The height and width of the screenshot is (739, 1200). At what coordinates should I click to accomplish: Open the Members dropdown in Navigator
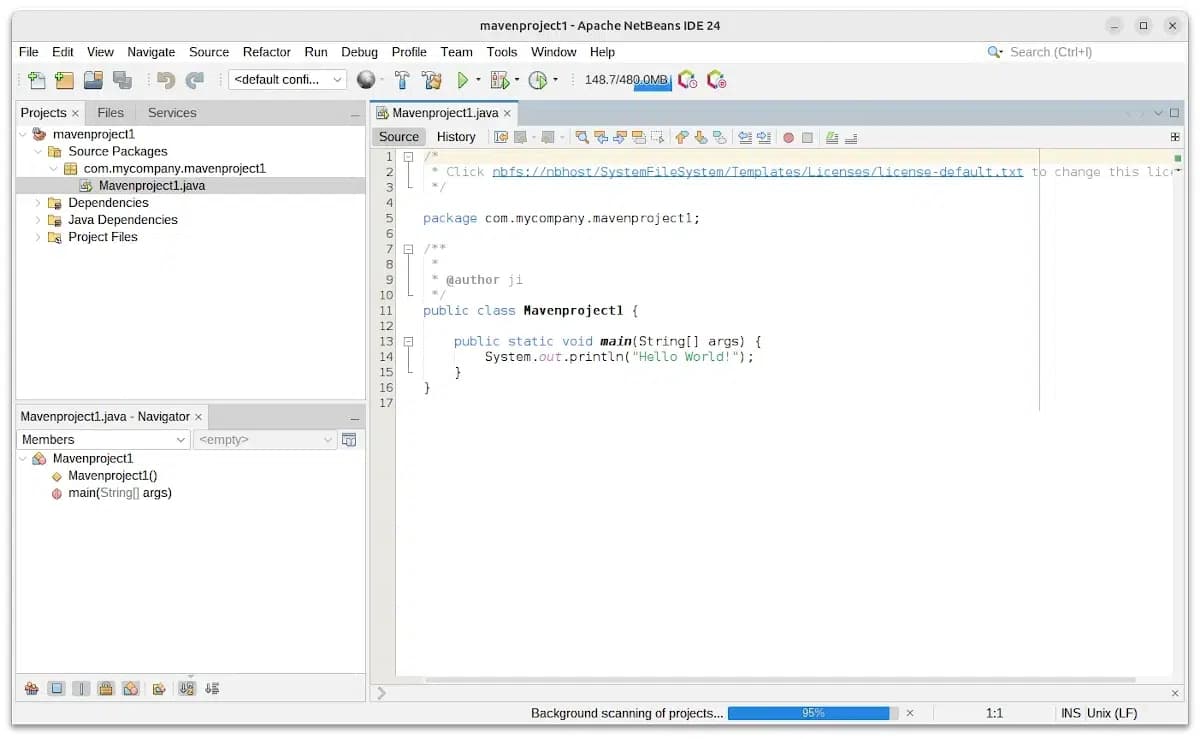pos(103,439)
